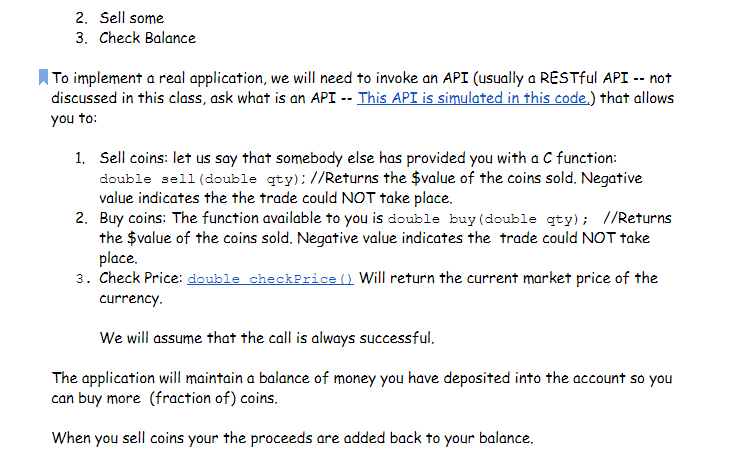Click paragraph starting "The application will maintain"

[361, 378]
